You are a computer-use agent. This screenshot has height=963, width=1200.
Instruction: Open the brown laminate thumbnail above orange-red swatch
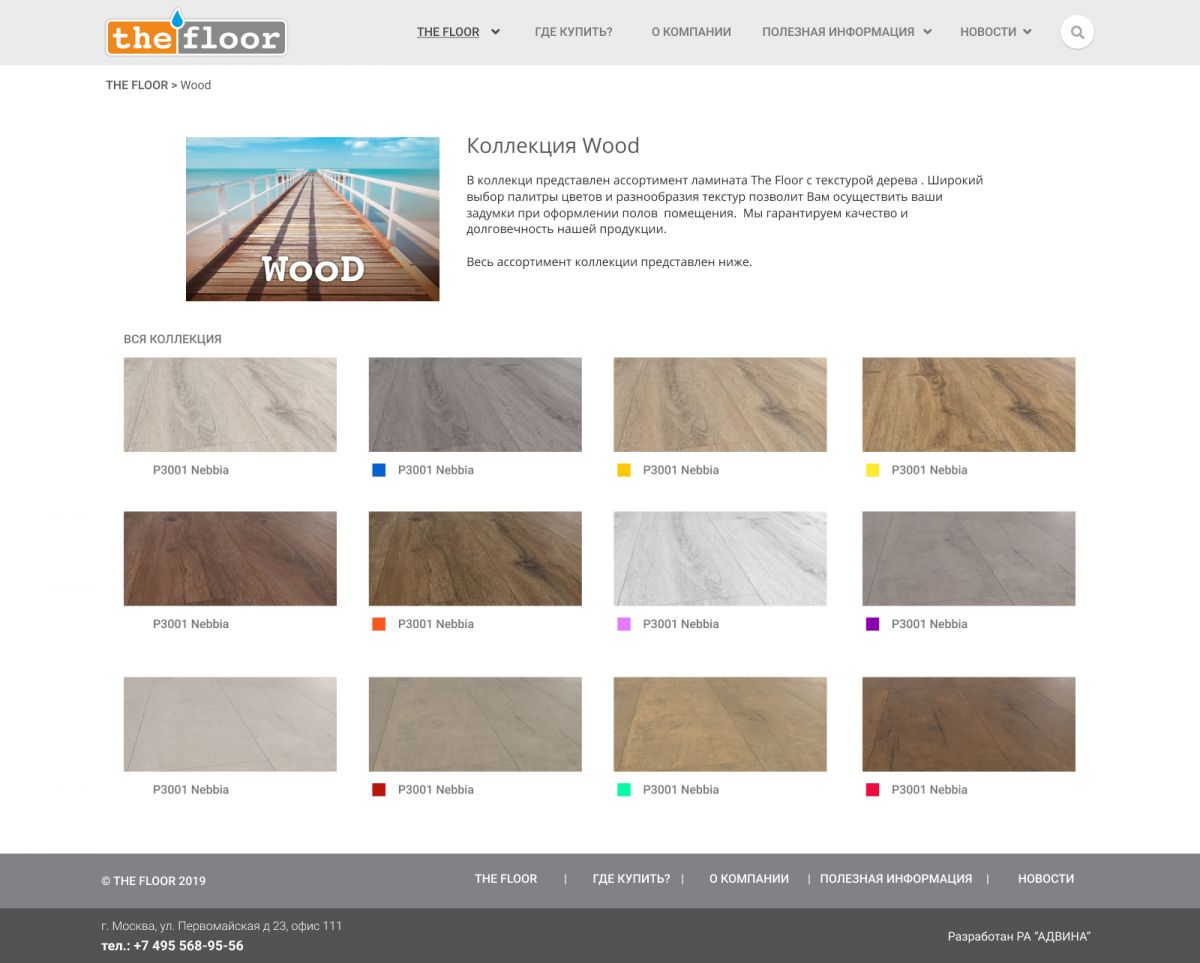[x=475, y=559]
